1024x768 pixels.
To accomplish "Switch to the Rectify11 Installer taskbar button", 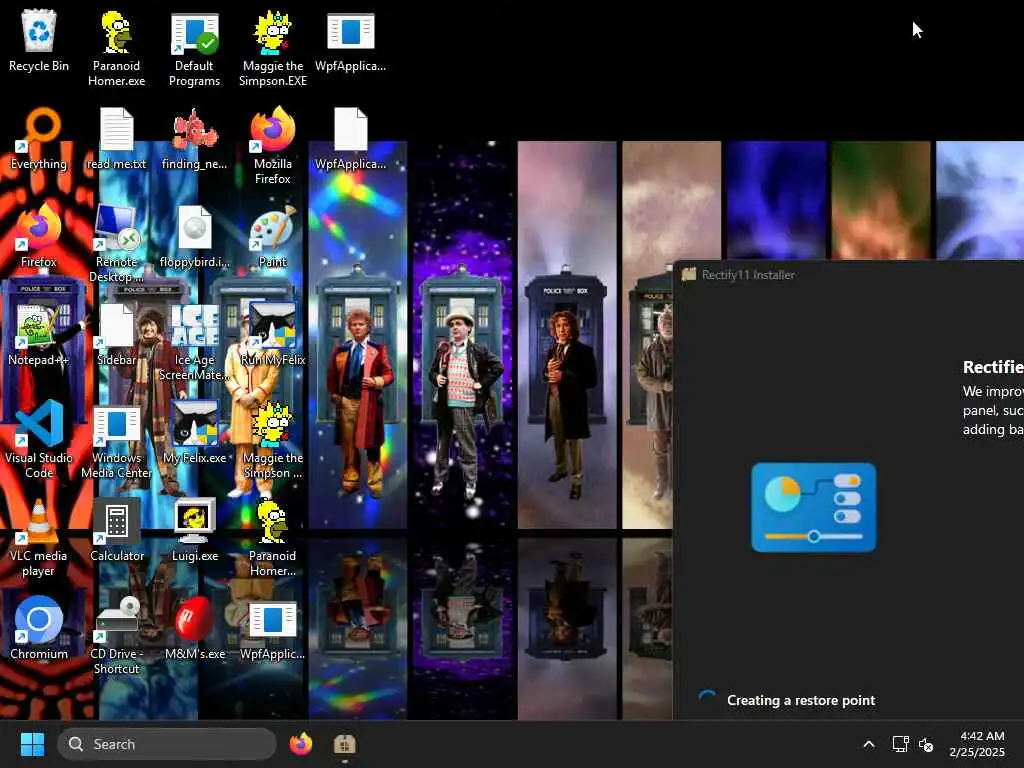I will coord(344,744).
